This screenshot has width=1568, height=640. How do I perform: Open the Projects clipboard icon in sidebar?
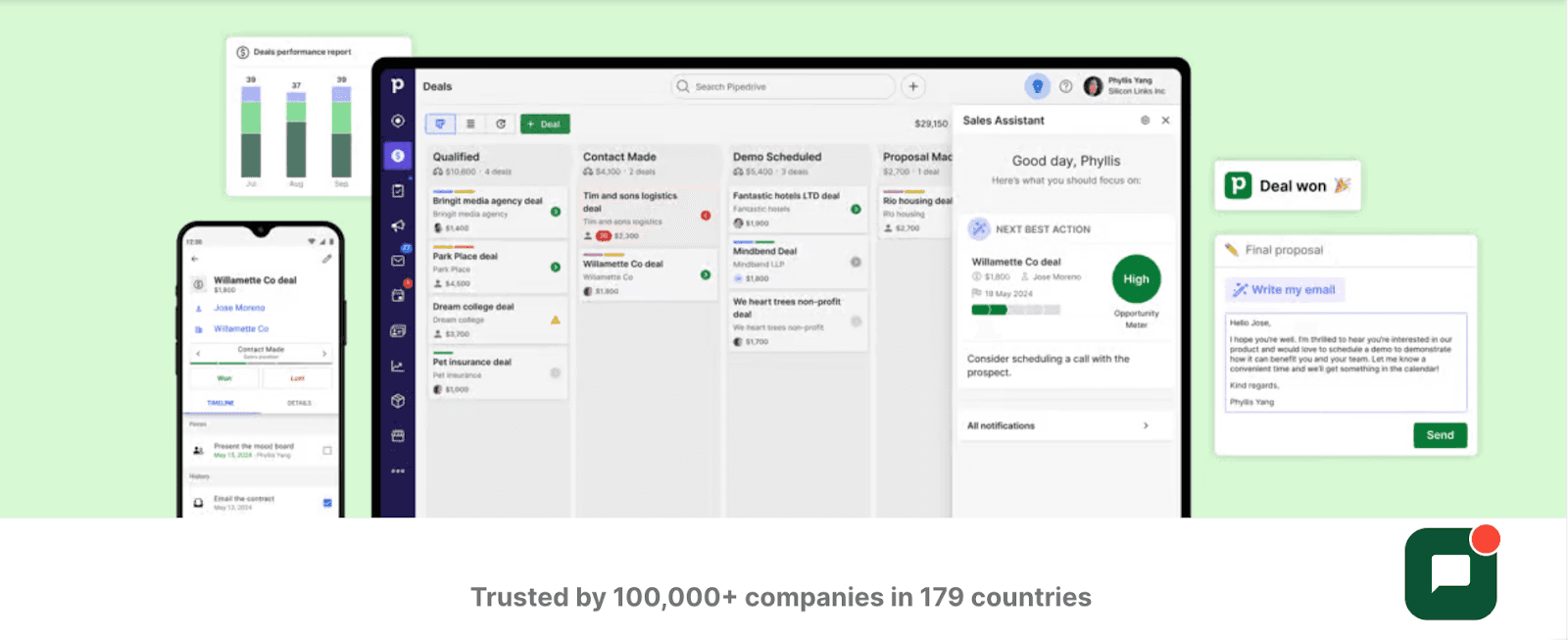(x=398, y=191)
